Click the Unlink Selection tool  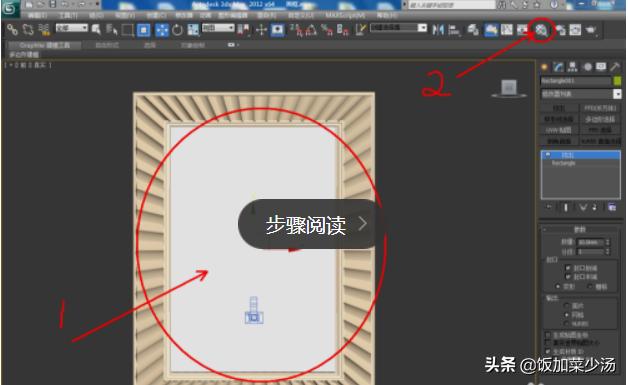(x=28, y=30)
